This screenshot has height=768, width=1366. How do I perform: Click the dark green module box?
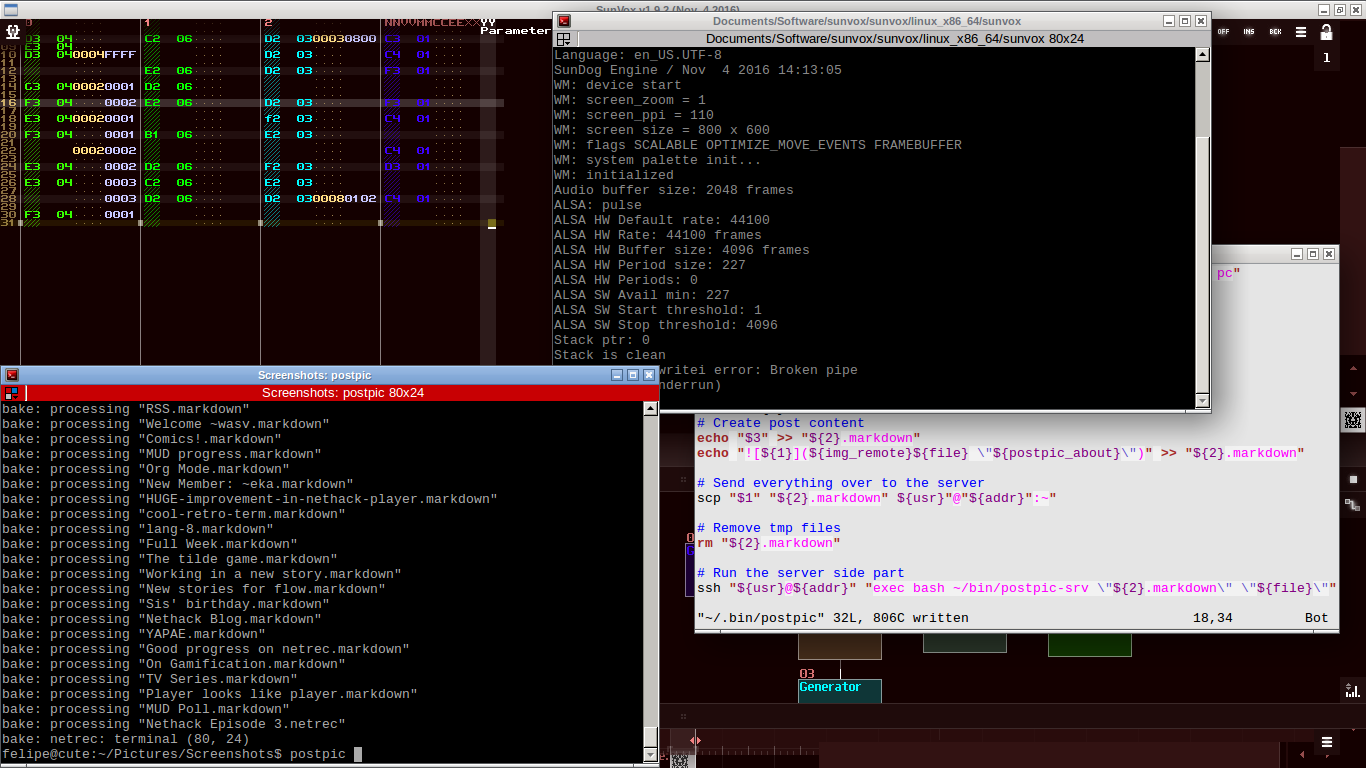(1089, 644)
